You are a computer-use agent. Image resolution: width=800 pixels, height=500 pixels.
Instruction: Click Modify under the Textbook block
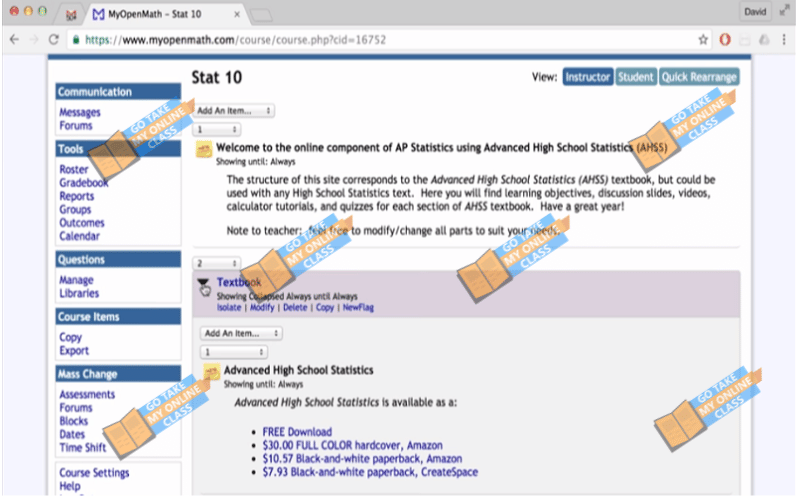[x=261, y=308]
